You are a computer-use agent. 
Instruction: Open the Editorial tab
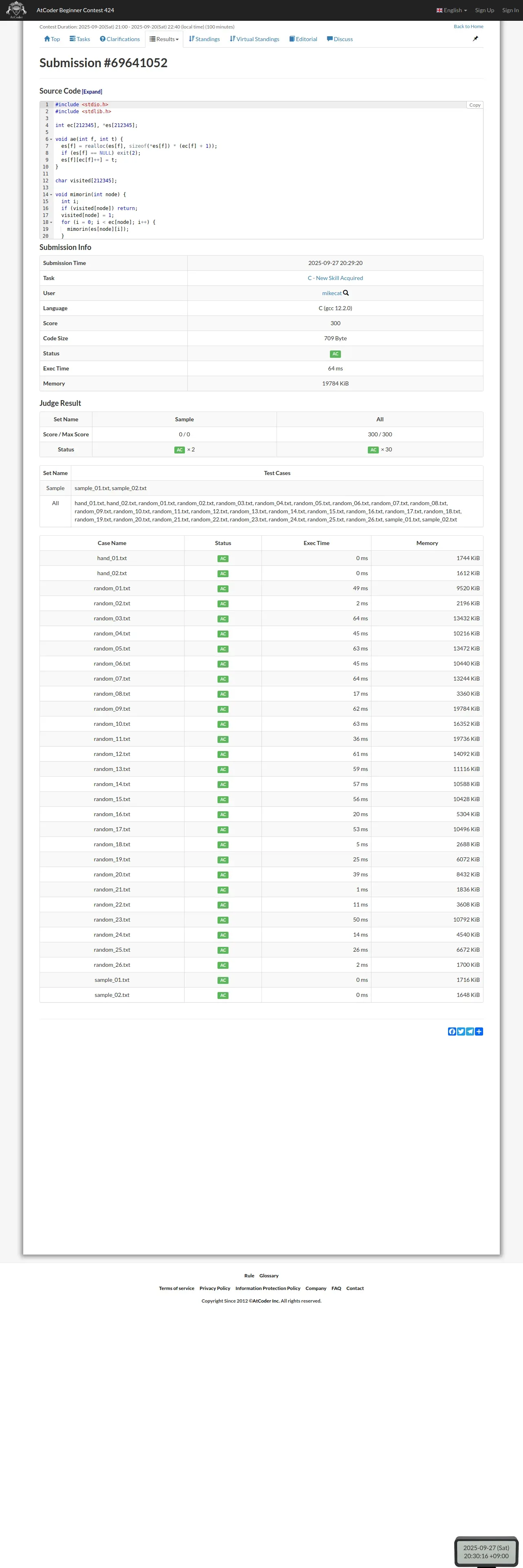[x=303, y=39]
